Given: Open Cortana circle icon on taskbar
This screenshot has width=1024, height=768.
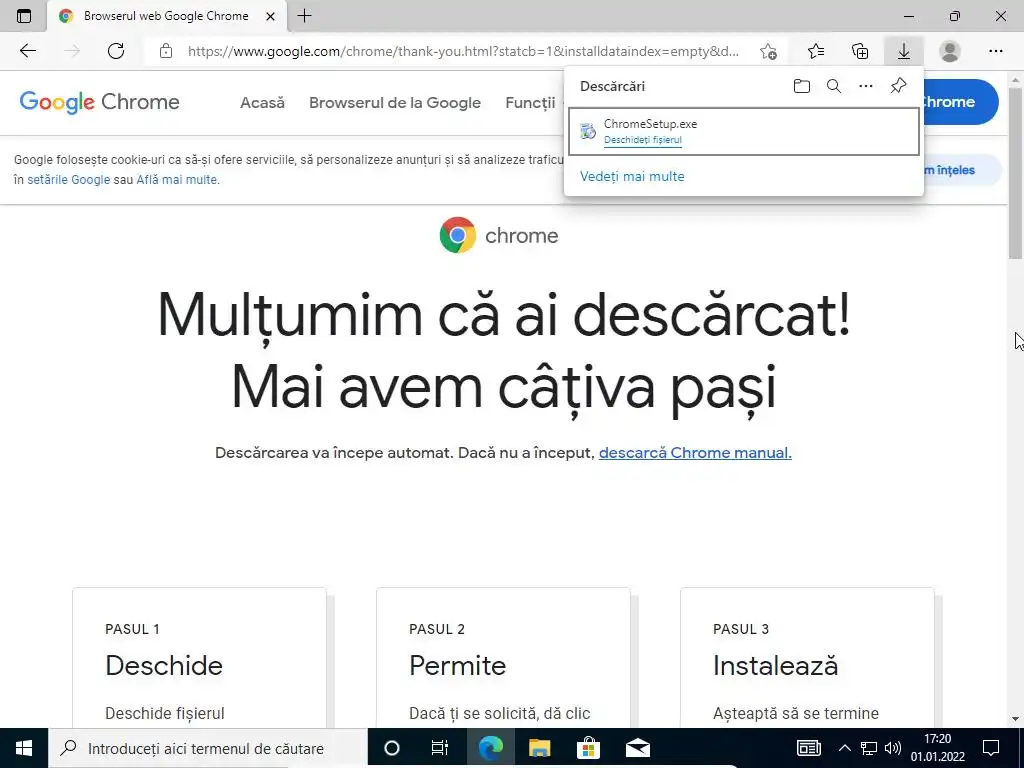Looking at the screenshot, I should (392, 748).
